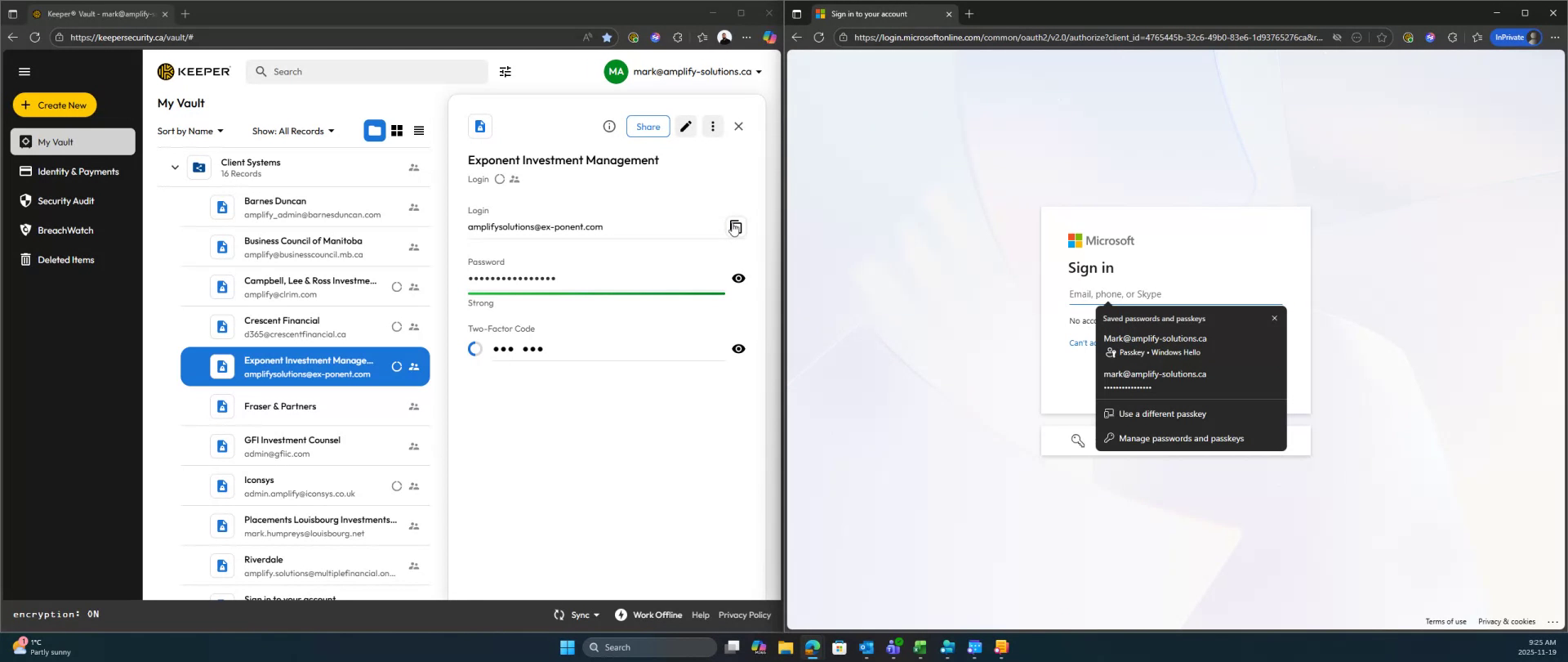
Task: Close Saved passwords and passkeys popup
Action: [1274, 319]
